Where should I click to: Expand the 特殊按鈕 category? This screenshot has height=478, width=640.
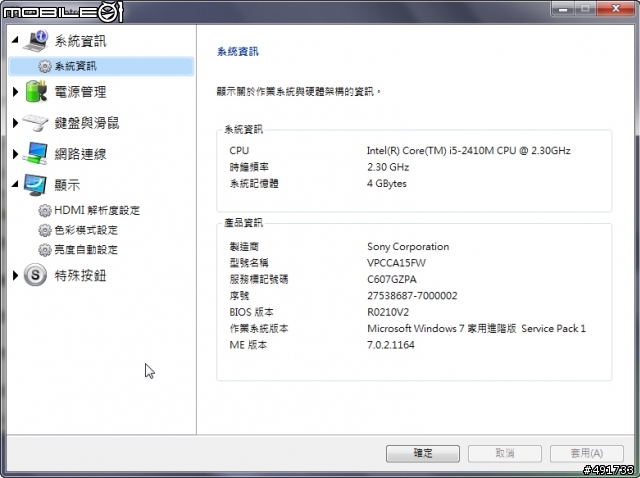[x=16, y=276]
